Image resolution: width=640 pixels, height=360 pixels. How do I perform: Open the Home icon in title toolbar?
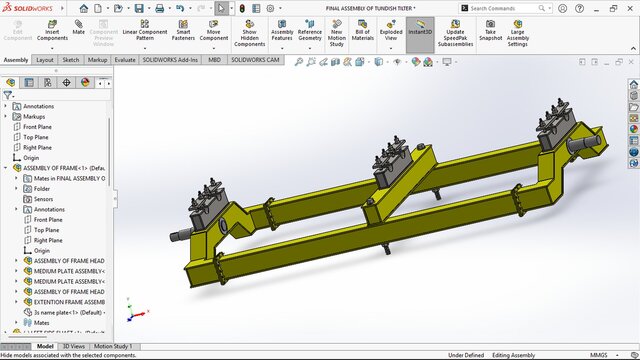(84, 8)
